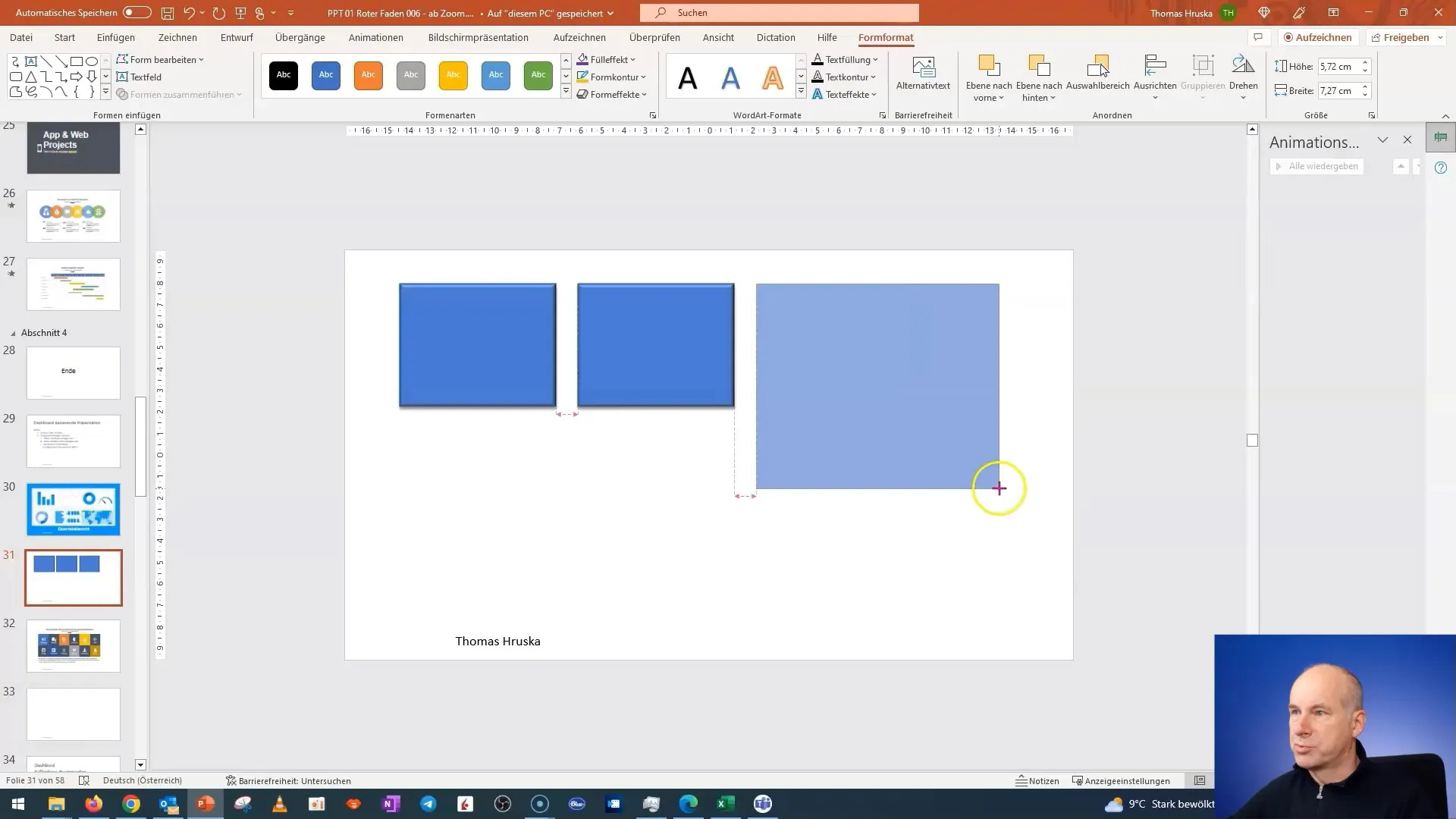Viewport: 1456px width, 819px height.
Task: Apply the black Abc shape style
Action: click(x=284, y=75)
